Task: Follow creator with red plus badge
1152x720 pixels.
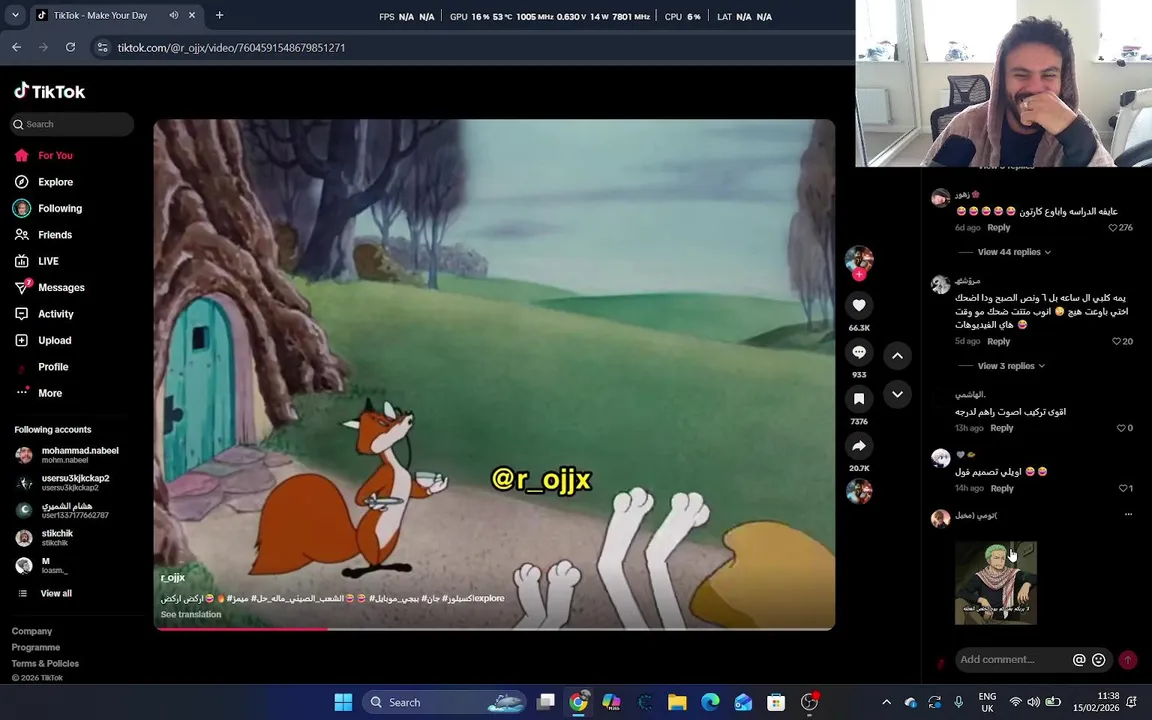Action: click(x=859, y=274)
